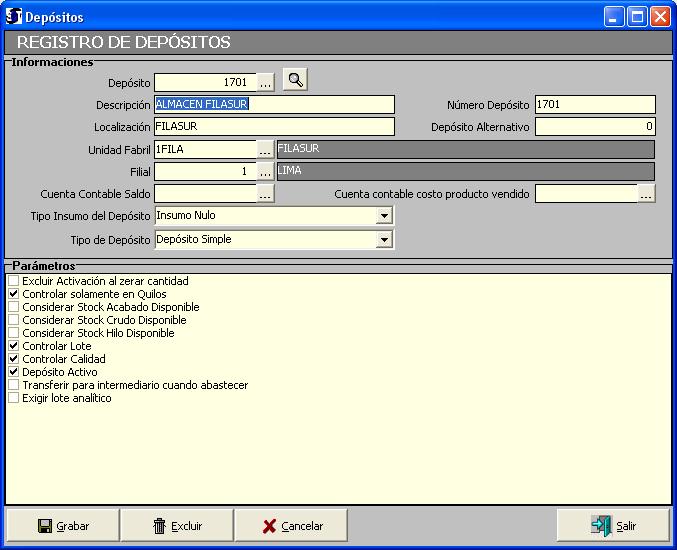
Task: Click browse button beside Filial field
Action: tap(265, 171)
